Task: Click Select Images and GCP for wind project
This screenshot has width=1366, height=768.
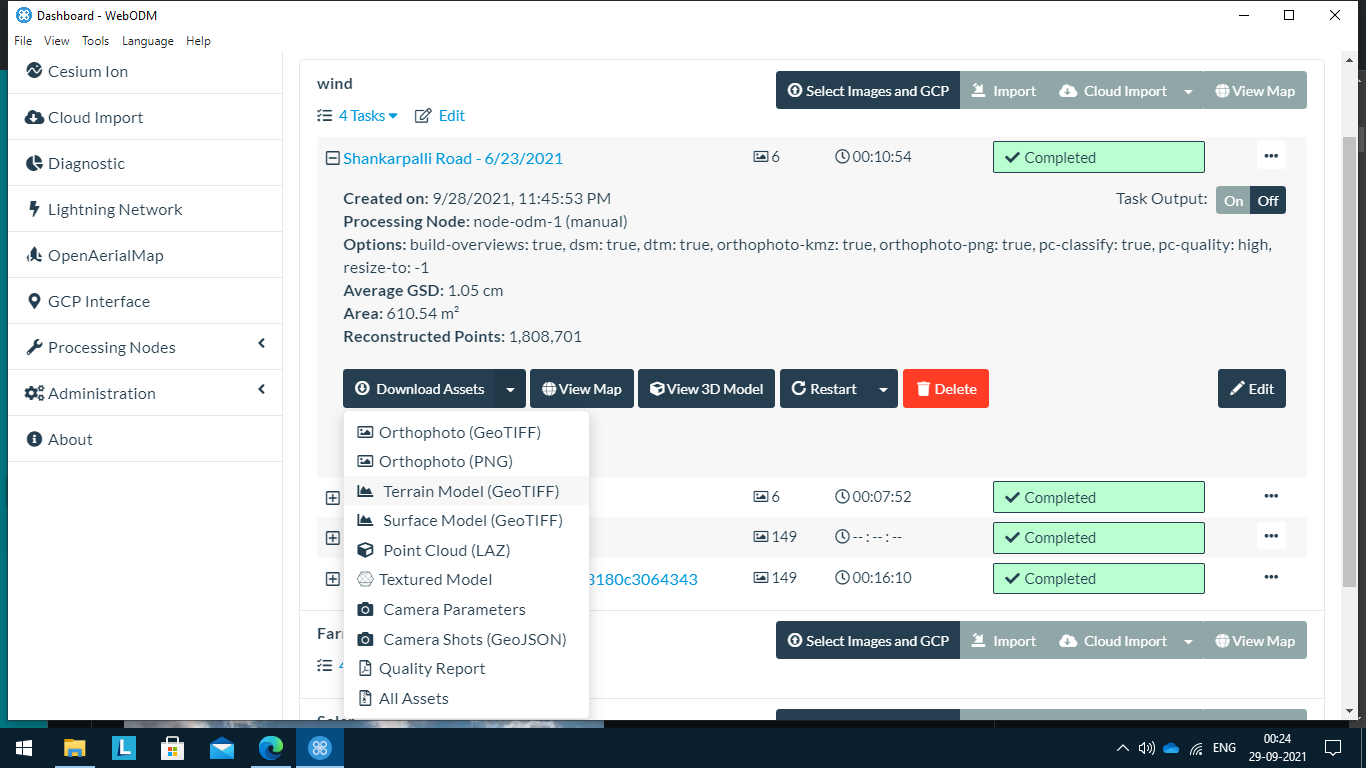Action: pyautogui.click(x=867, y=91)
